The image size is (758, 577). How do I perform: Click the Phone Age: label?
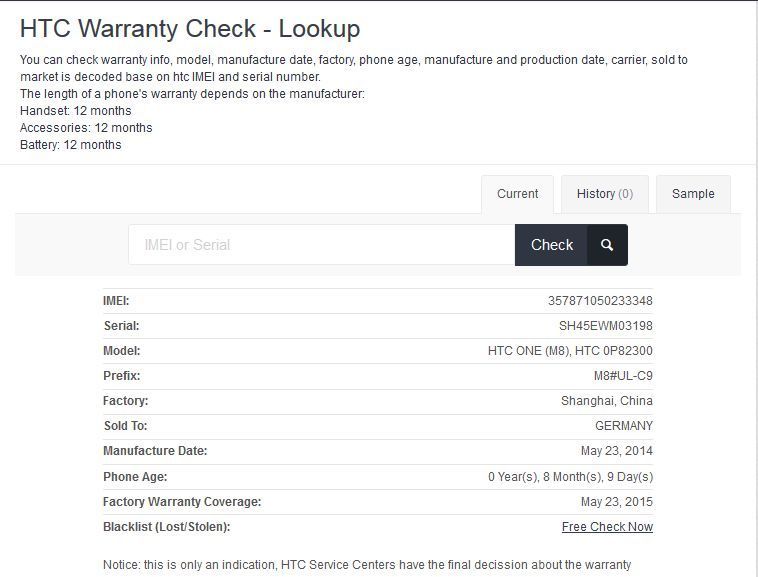coord(135,476)
